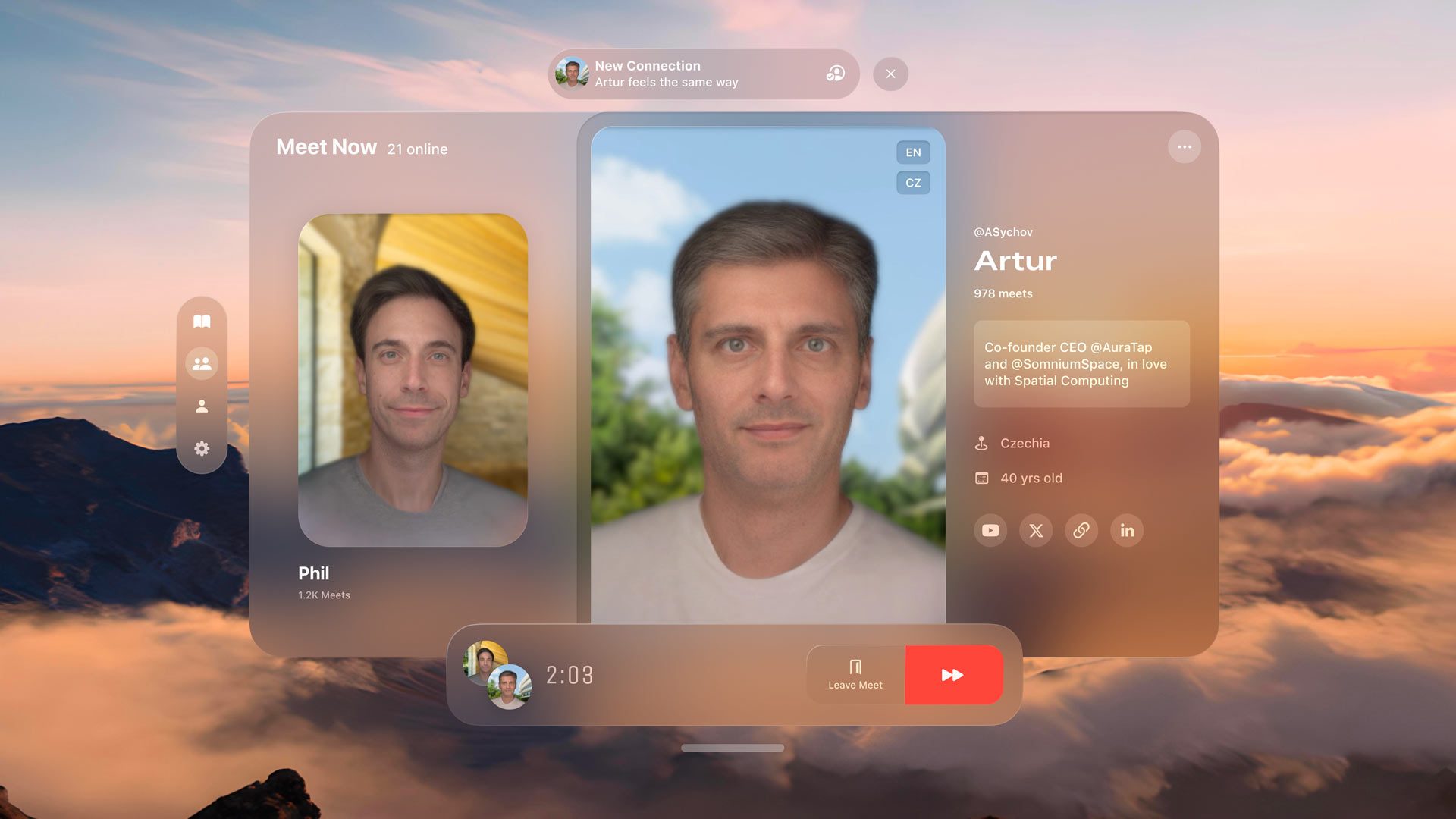This screenshot has width=1456, height=819.
Task: Toggle EN language badge
Action: coord(913,152)
